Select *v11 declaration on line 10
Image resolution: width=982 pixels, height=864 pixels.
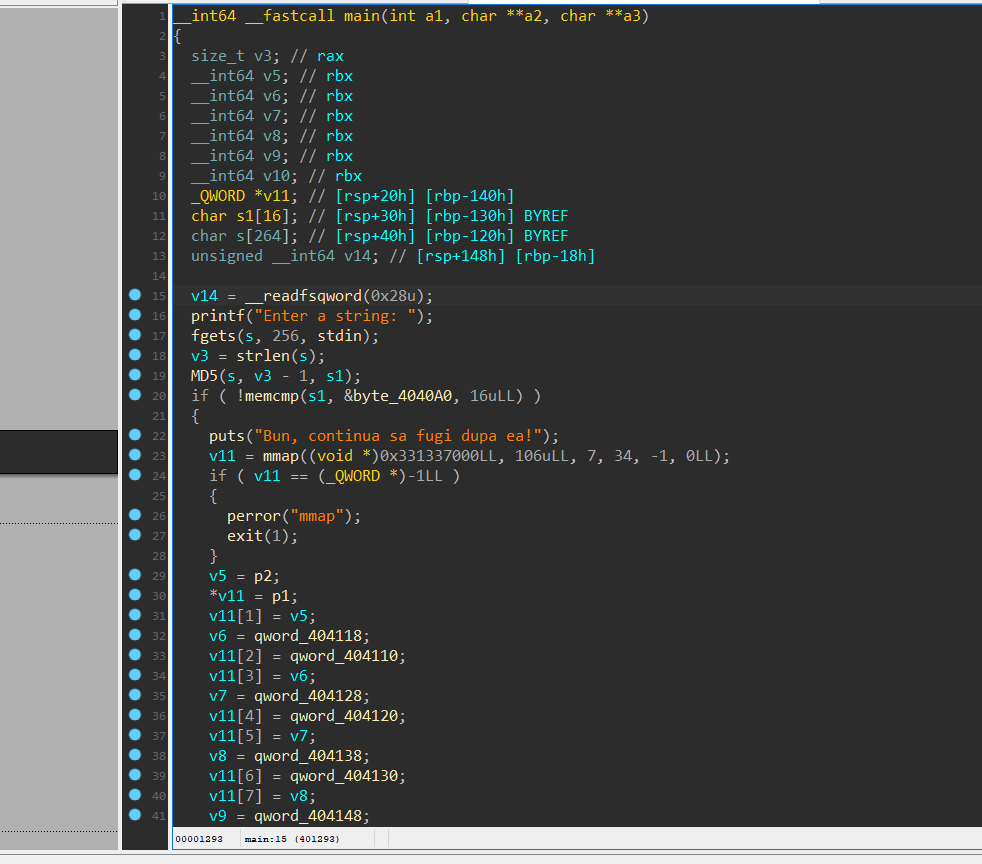point(272,196)
